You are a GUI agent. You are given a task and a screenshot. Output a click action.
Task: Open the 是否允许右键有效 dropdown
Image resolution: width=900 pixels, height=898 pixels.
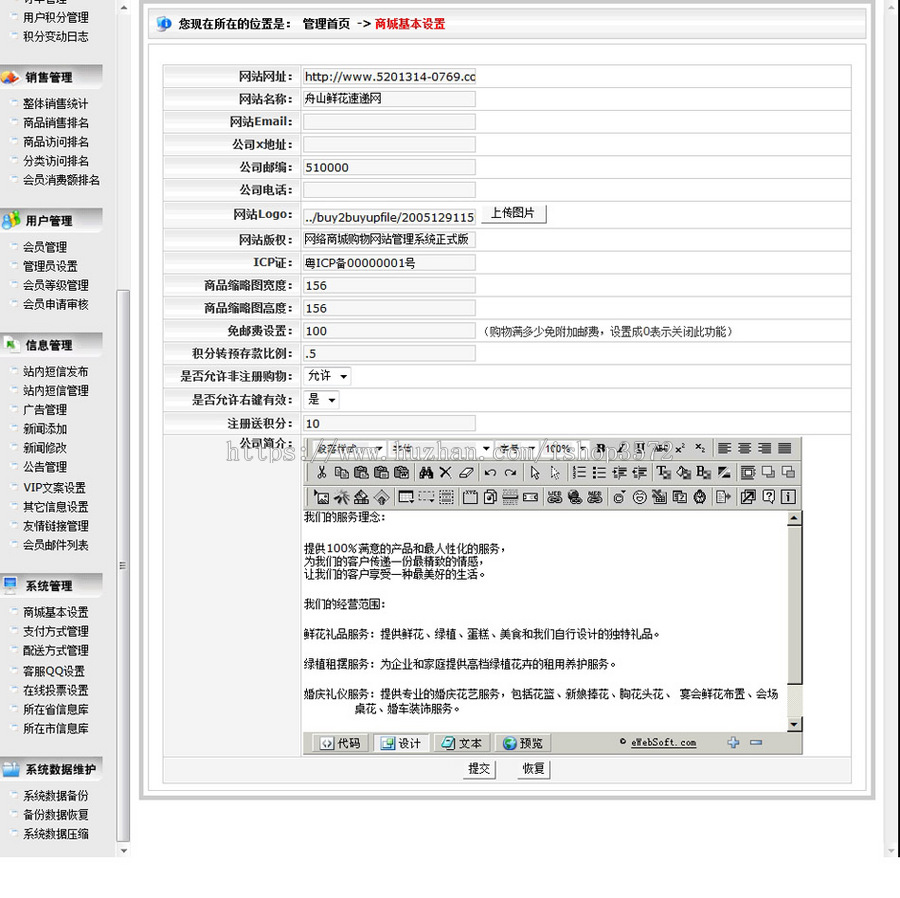click(x=320, y=399)
